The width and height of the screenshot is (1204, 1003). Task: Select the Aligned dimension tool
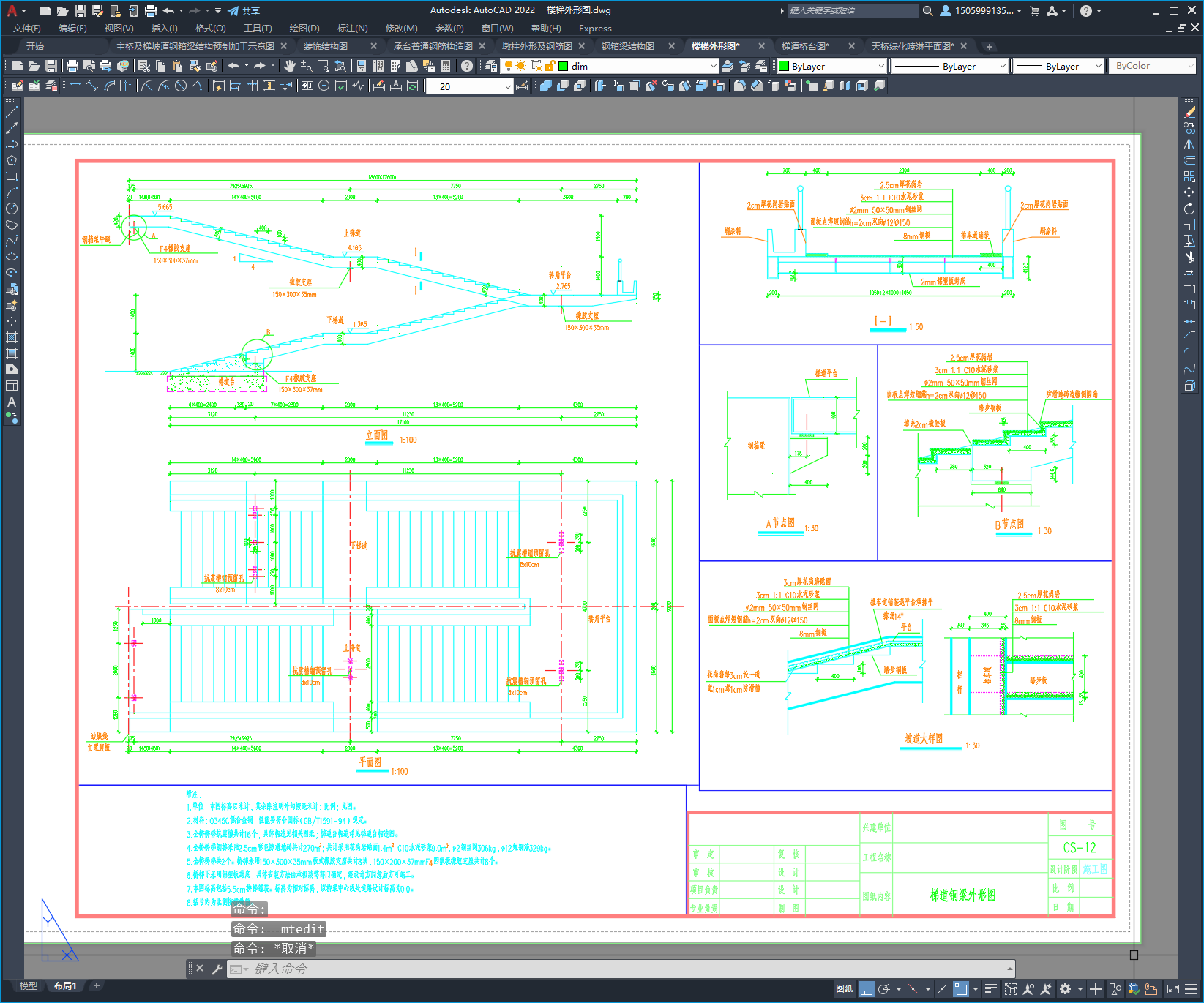click(x=91, y=86)
